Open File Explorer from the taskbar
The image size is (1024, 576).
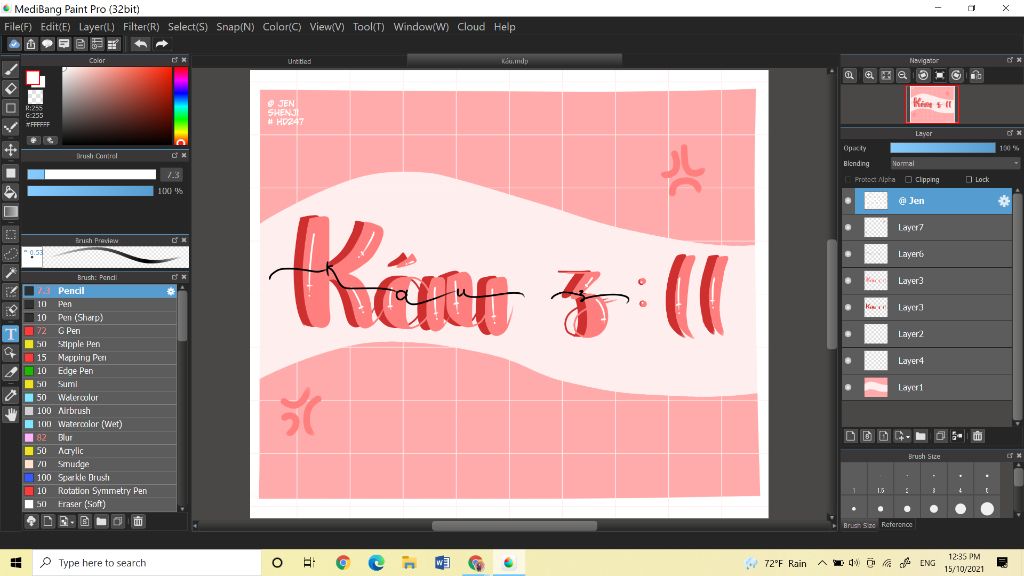point(409,563)
